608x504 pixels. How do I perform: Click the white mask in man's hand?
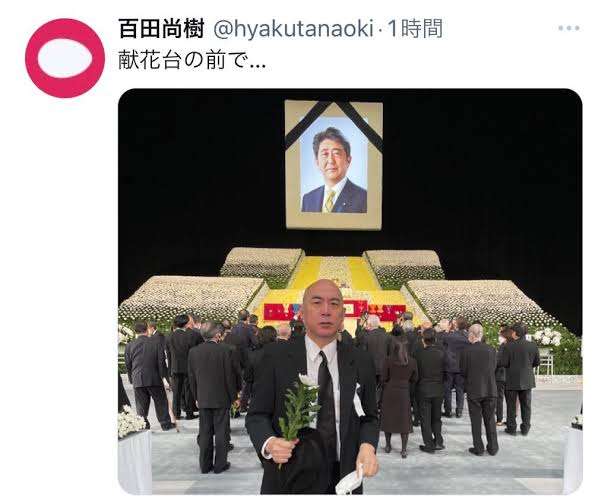pyautogui.click(x=349, y=479)
